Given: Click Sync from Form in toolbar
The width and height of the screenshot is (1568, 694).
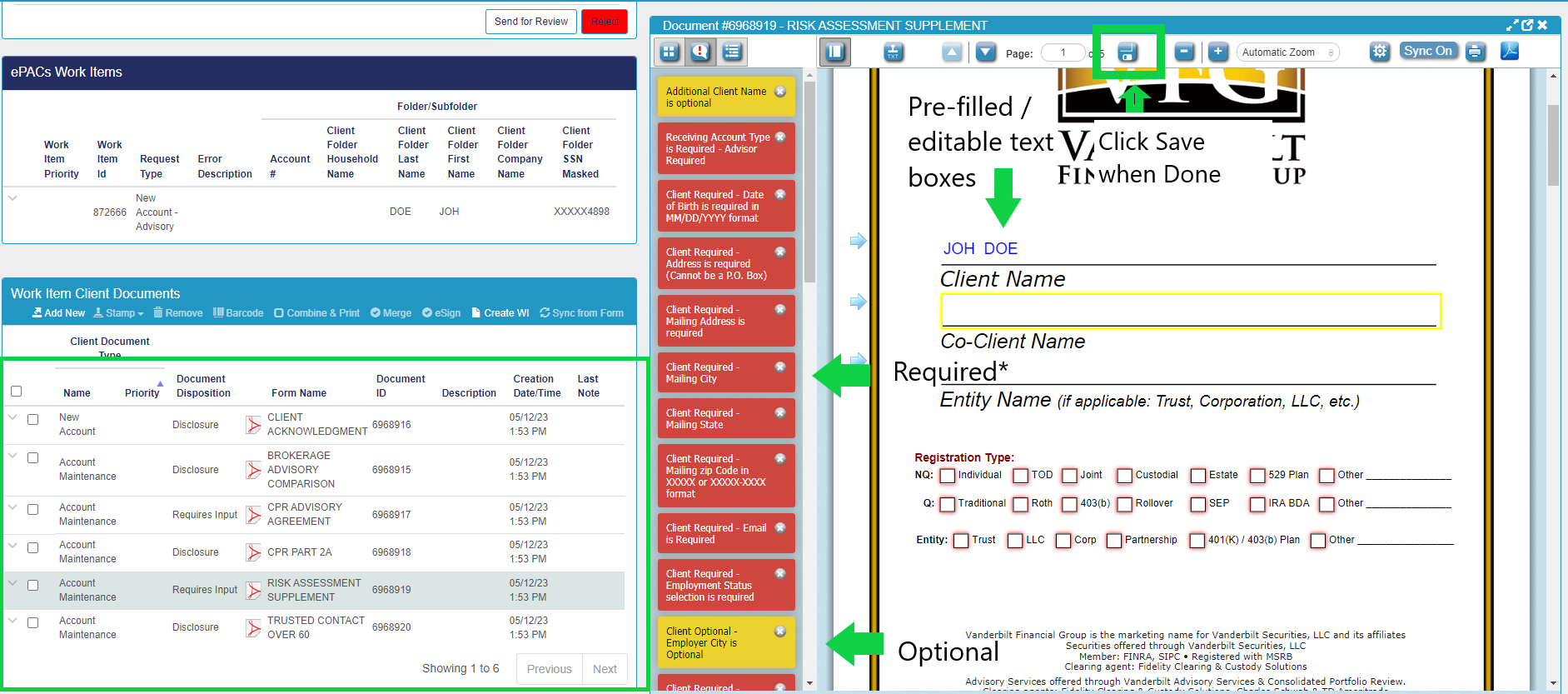Looking at the screenshot, I should point(581,313).
